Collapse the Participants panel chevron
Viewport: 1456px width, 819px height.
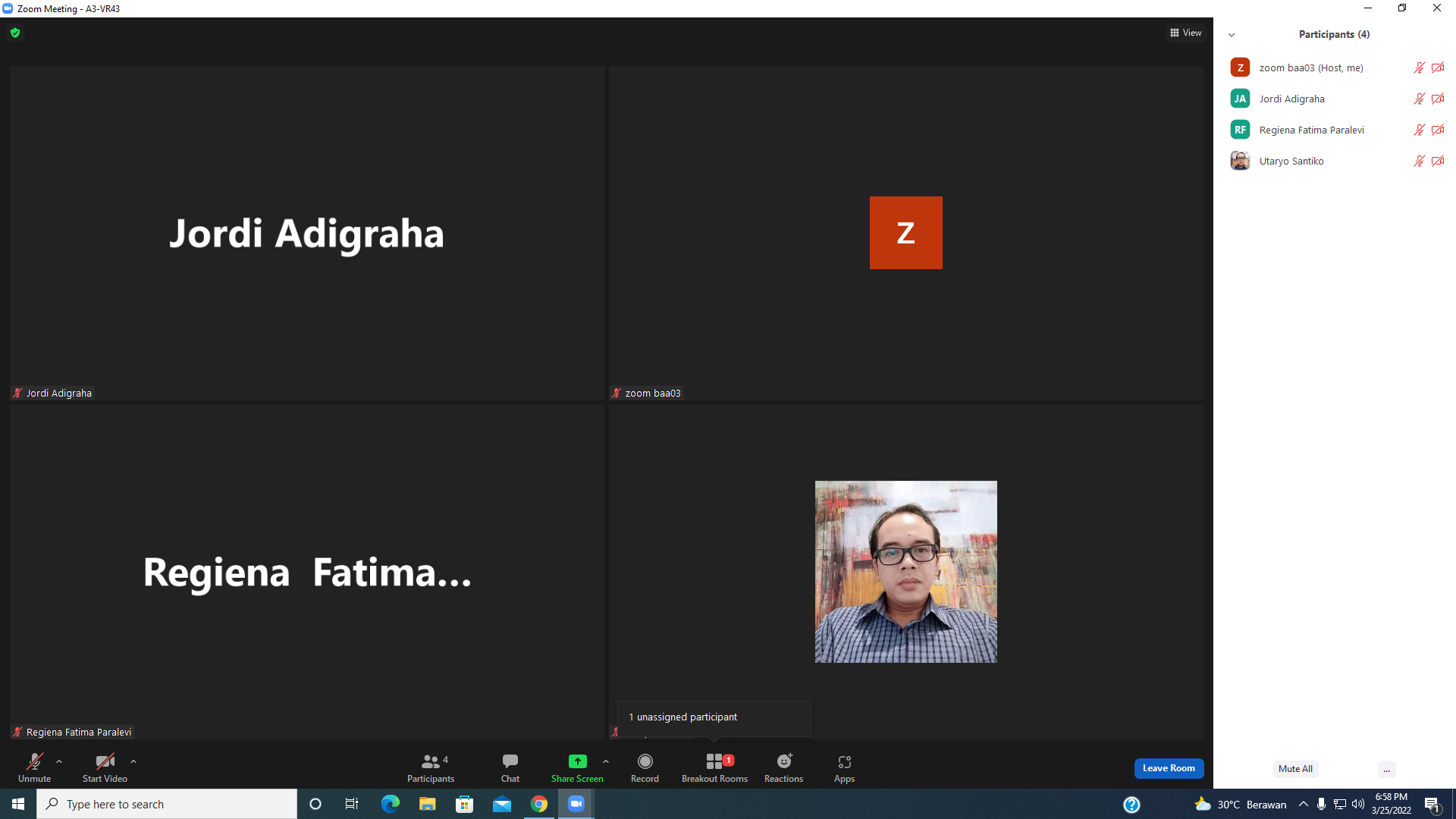[x=1232, y=35]
